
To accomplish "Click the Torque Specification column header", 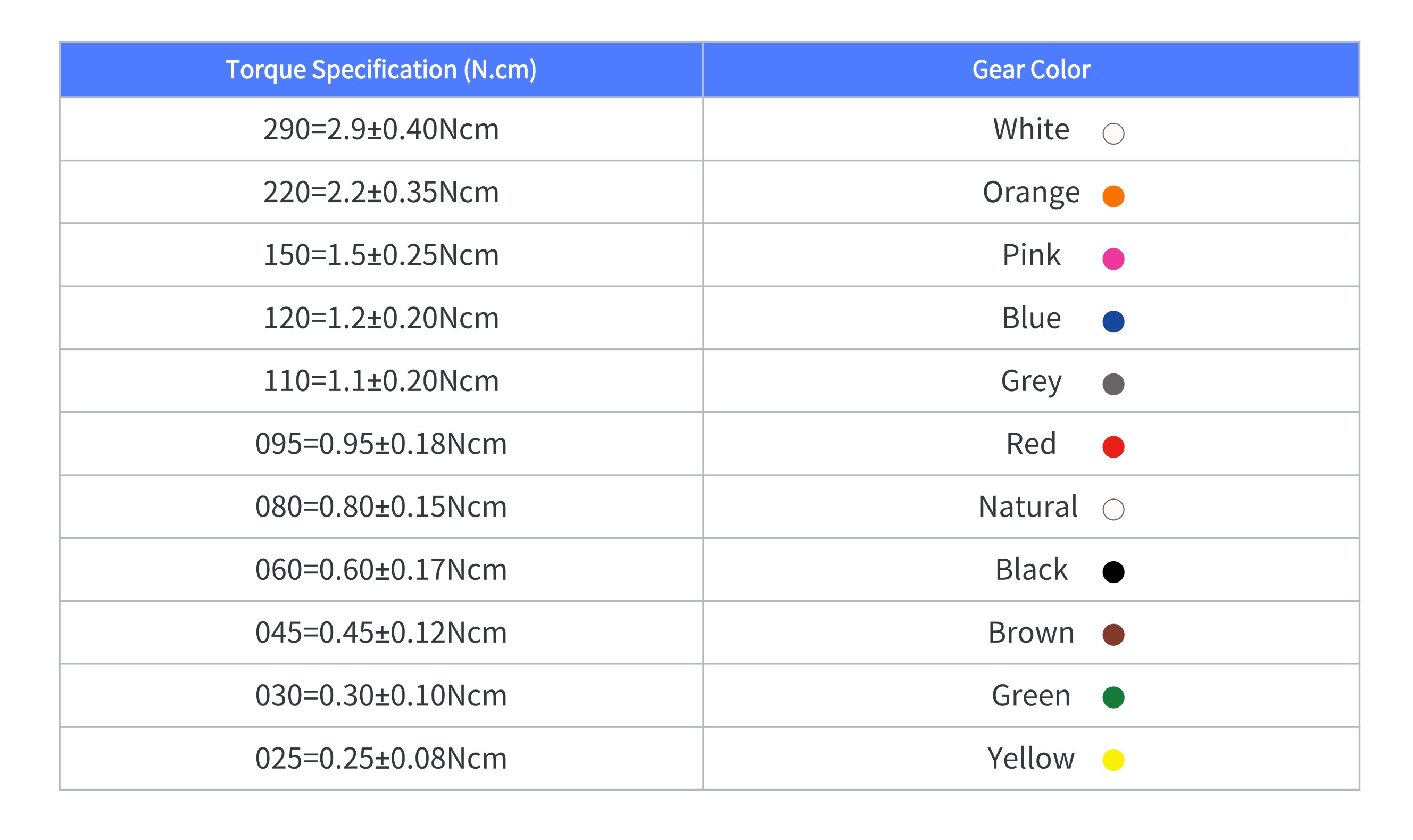I will click(x=381, y=70).
